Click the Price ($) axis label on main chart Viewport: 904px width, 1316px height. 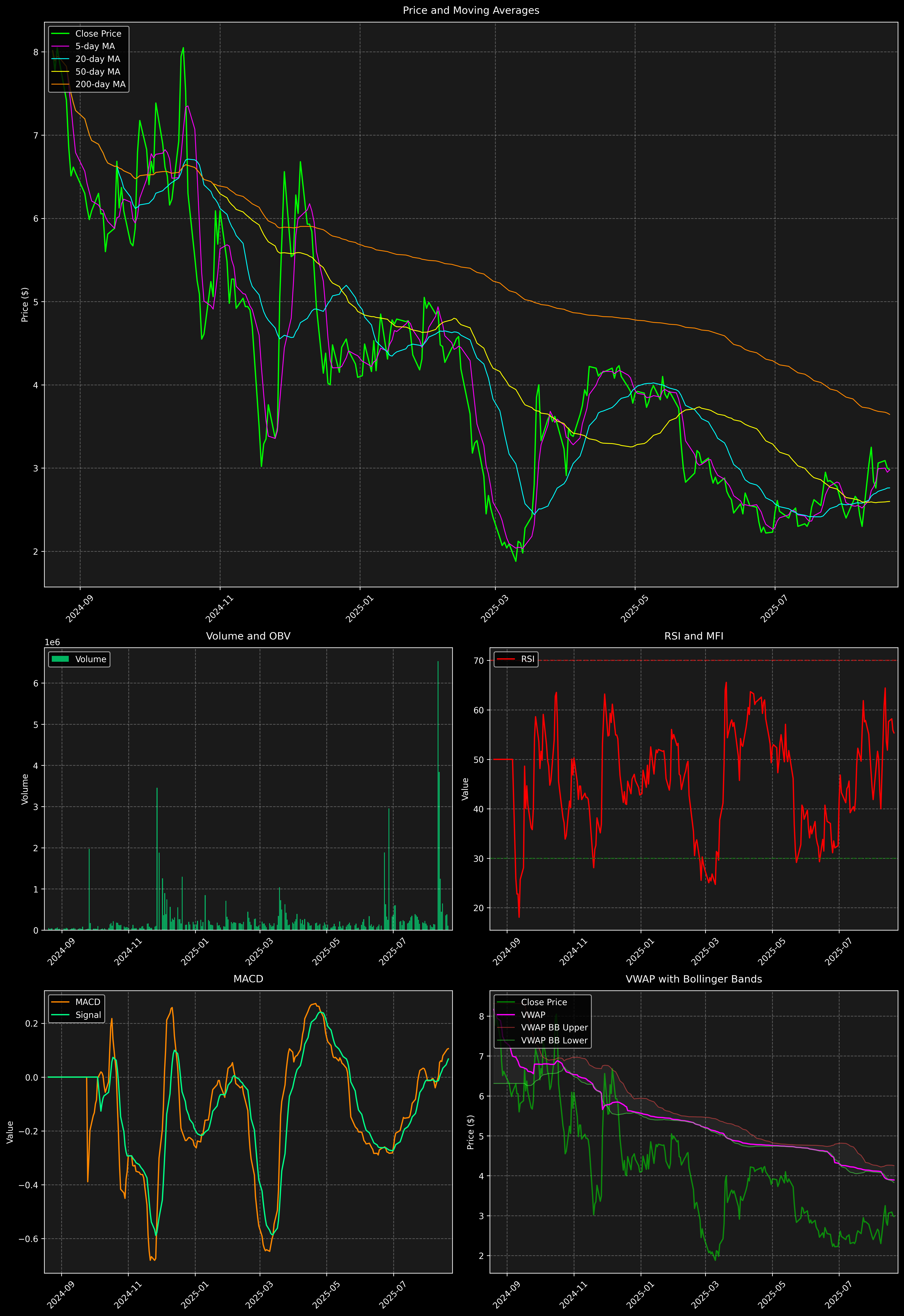[x=25, y=305]
